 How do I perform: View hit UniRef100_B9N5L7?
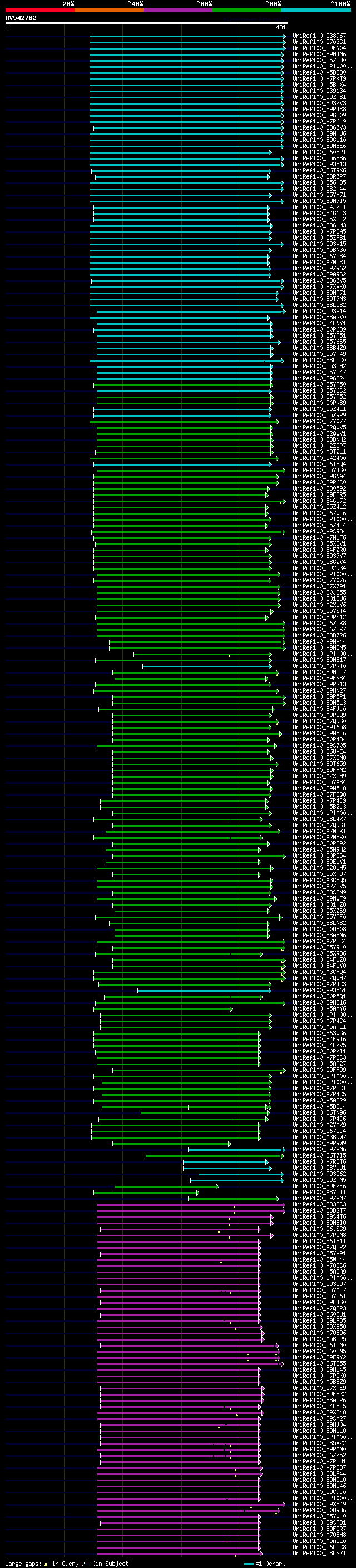[x=319, y=672]
